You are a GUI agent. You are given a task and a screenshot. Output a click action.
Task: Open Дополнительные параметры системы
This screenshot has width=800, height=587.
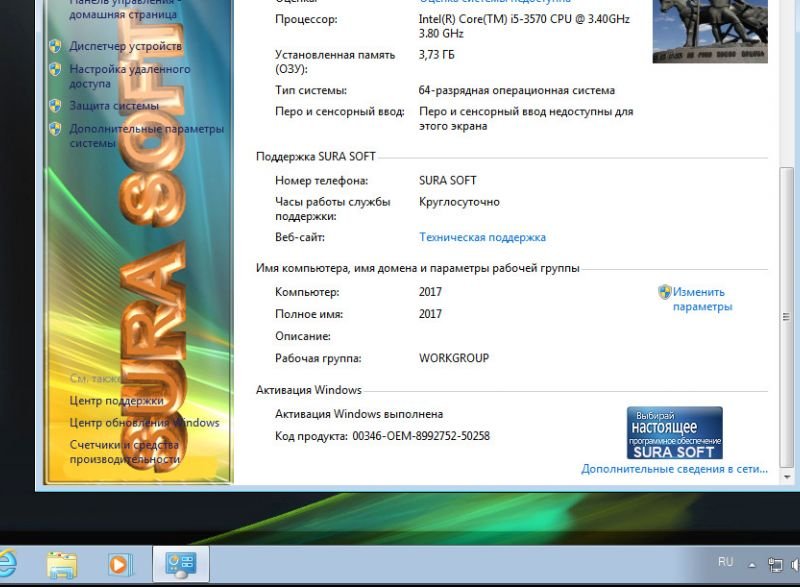coord(146,136)
